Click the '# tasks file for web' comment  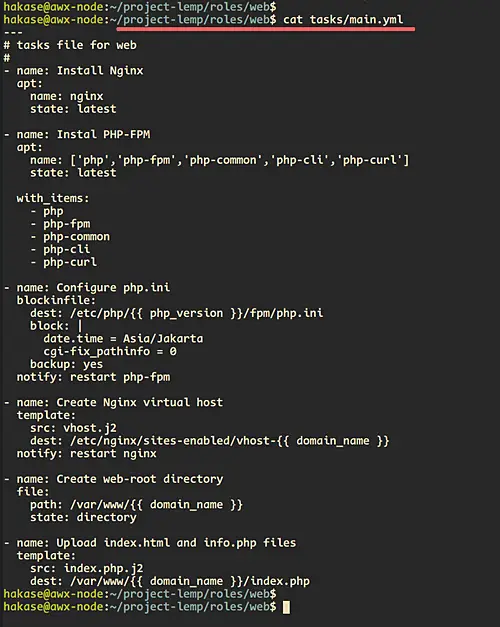70,45
